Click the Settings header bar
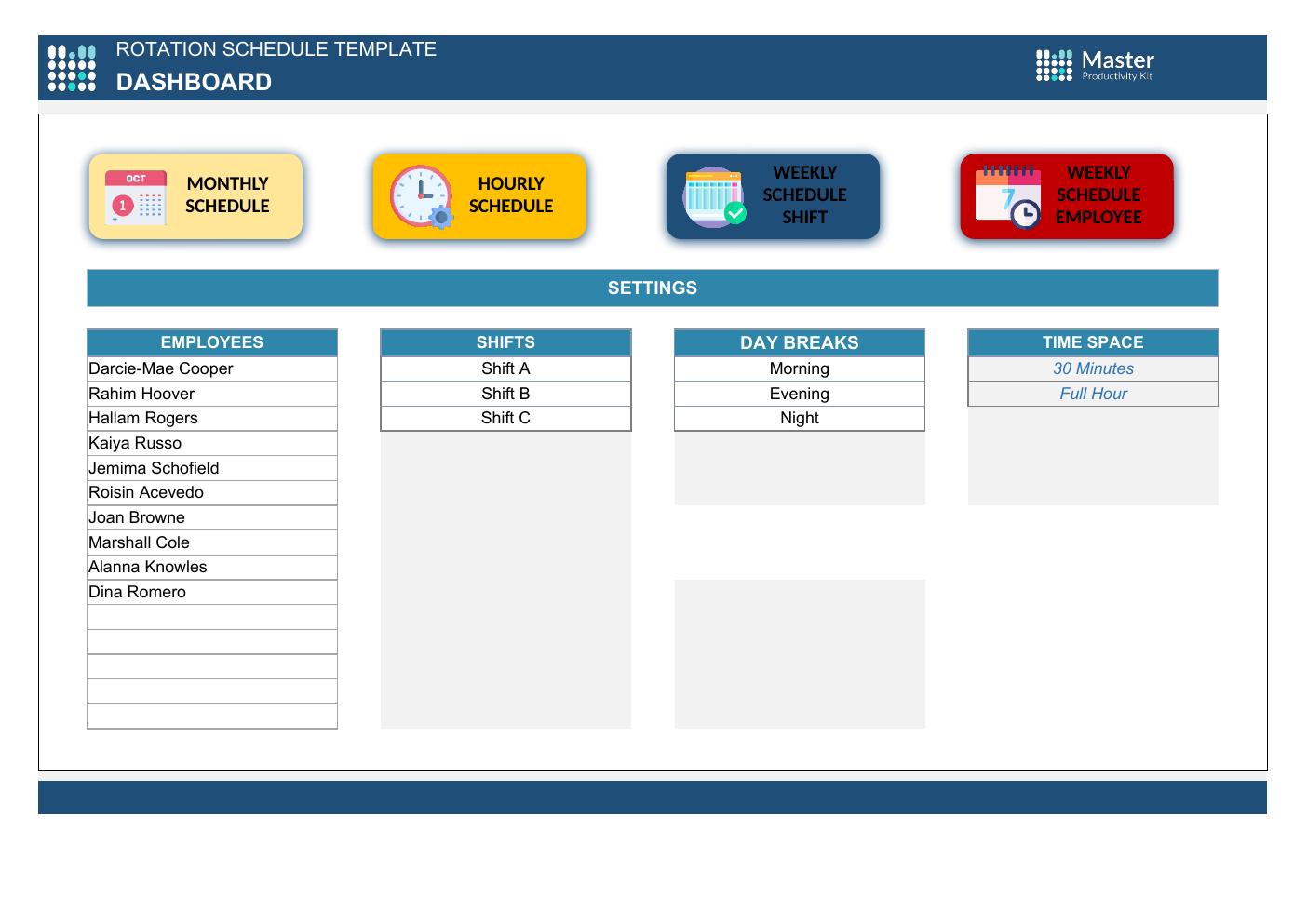Image resolution: width=1307 pixels, height=924 pixels. click(653, 288)
